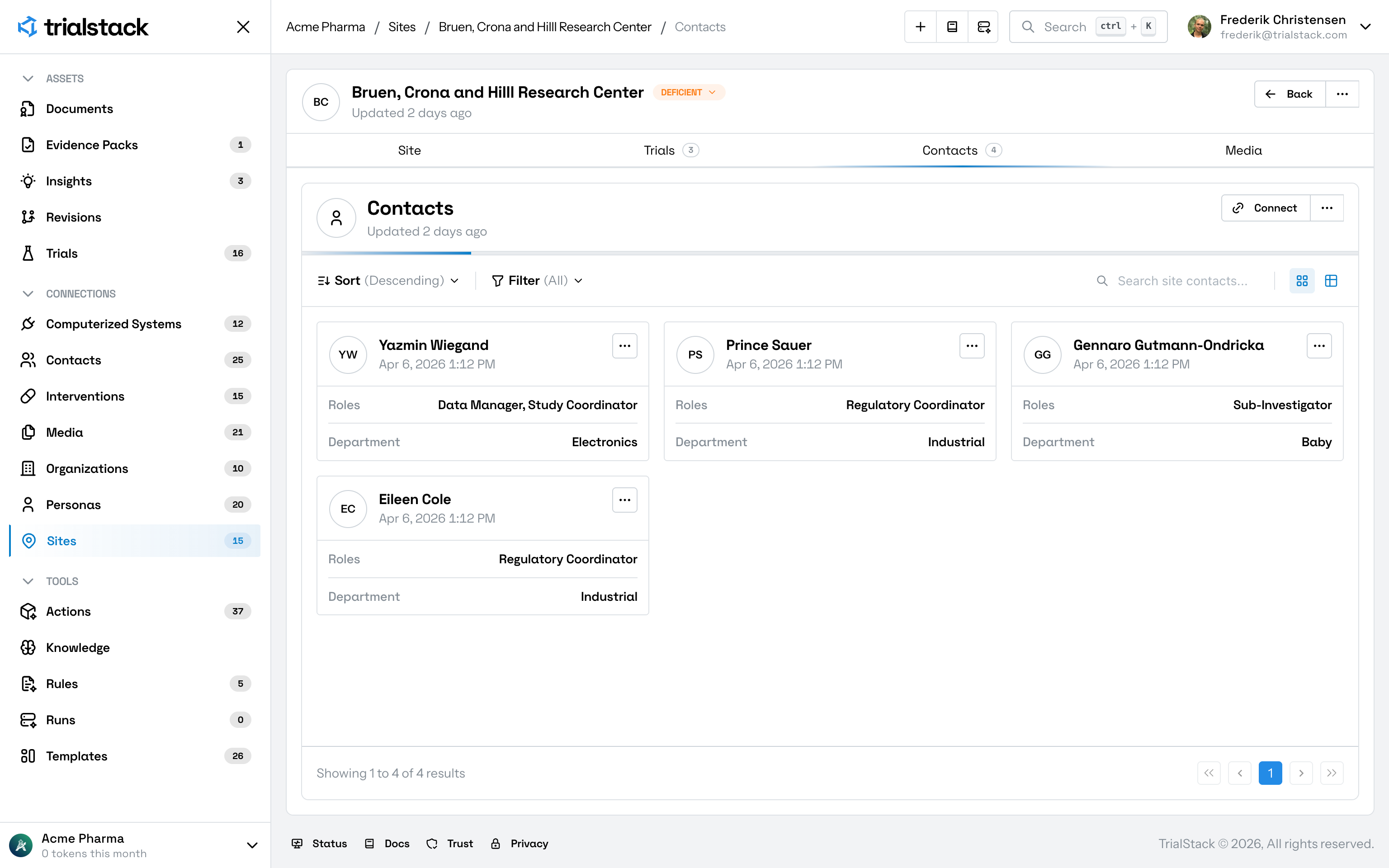Open the Yazmin Wiegand contact name

433,345
